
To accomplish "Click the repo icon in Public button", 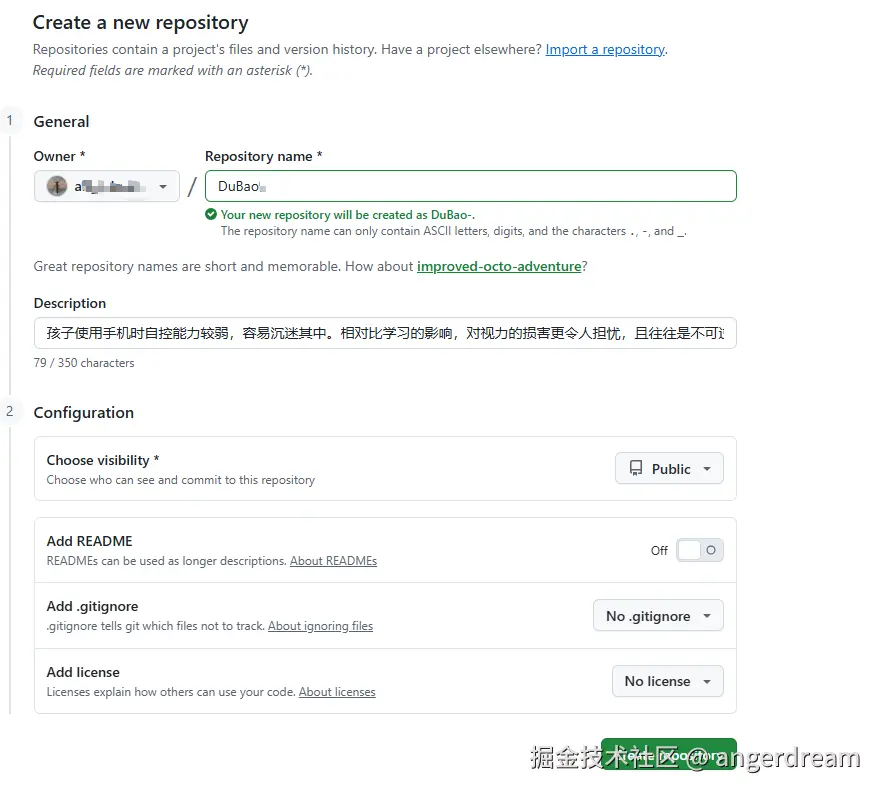I will tap(636, 468).
